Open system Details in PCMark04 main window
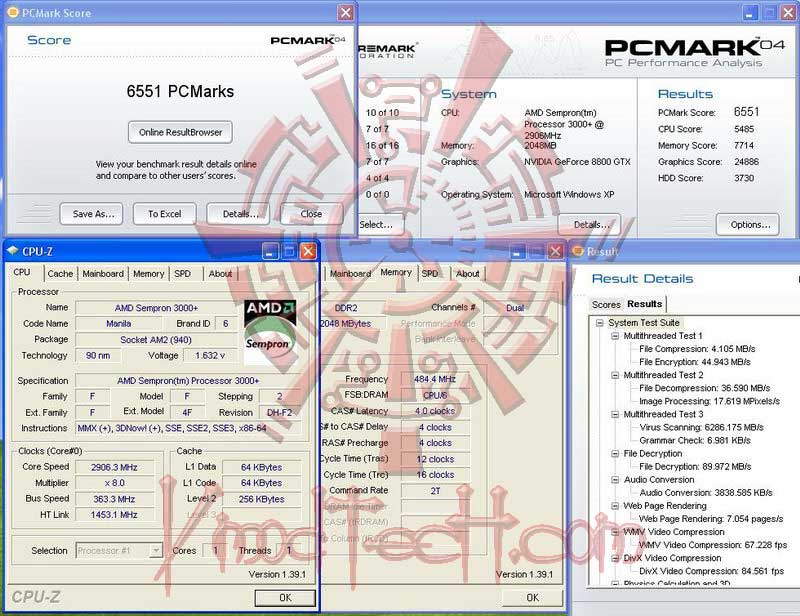 590,225
